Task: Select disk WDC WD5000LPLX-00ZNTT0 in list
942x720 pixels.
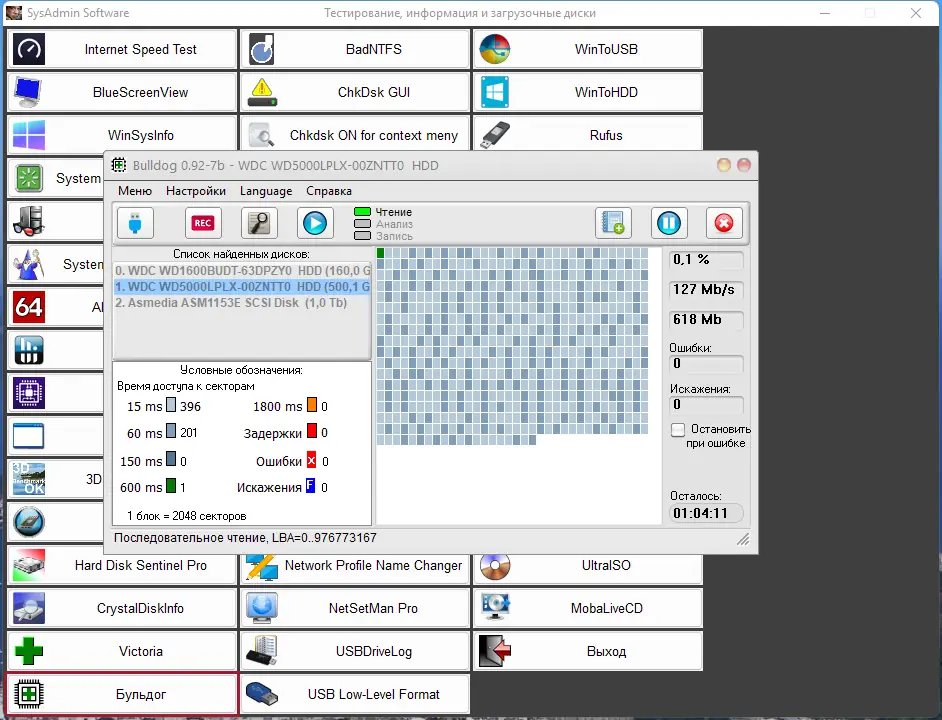Action: 242,287
